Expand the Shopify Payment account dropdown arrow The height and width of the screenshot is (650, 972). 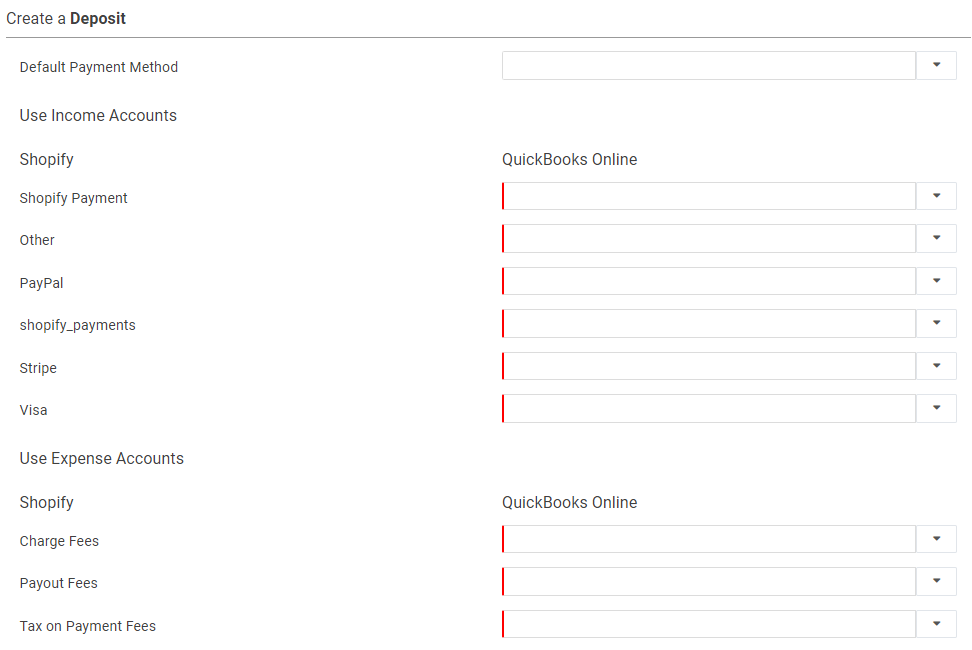[936, 196]
